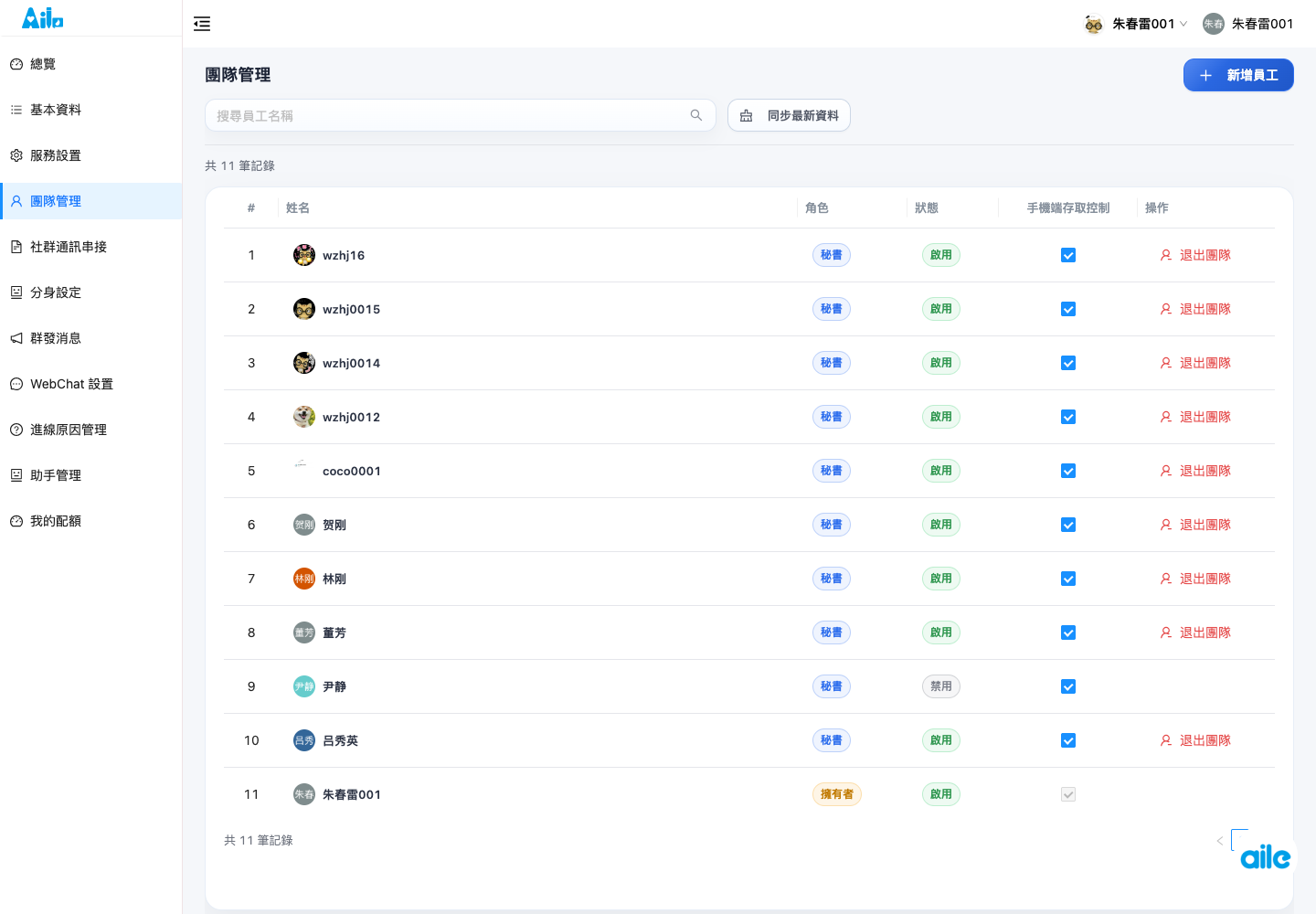Click the raccoon avatar in the header
Screen dimensions: 1316x914
click(1094, 24)
